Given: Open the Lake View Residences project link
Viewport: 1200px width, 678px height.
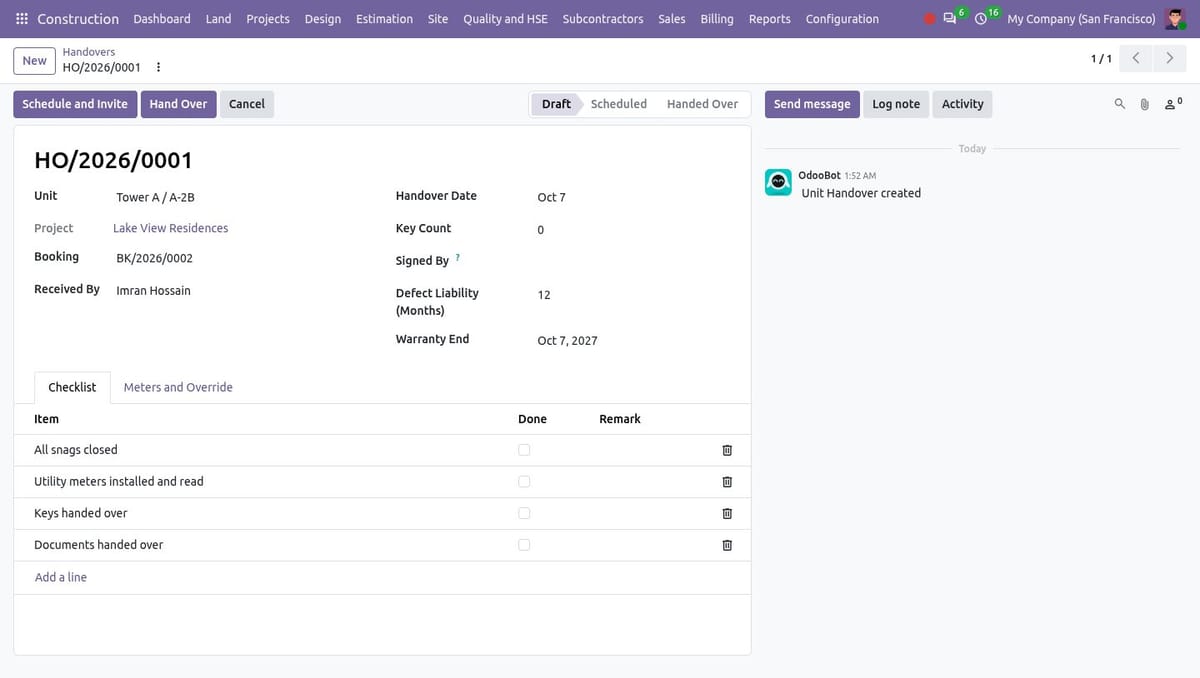Looking at the screenshot, I should [170, 228].
